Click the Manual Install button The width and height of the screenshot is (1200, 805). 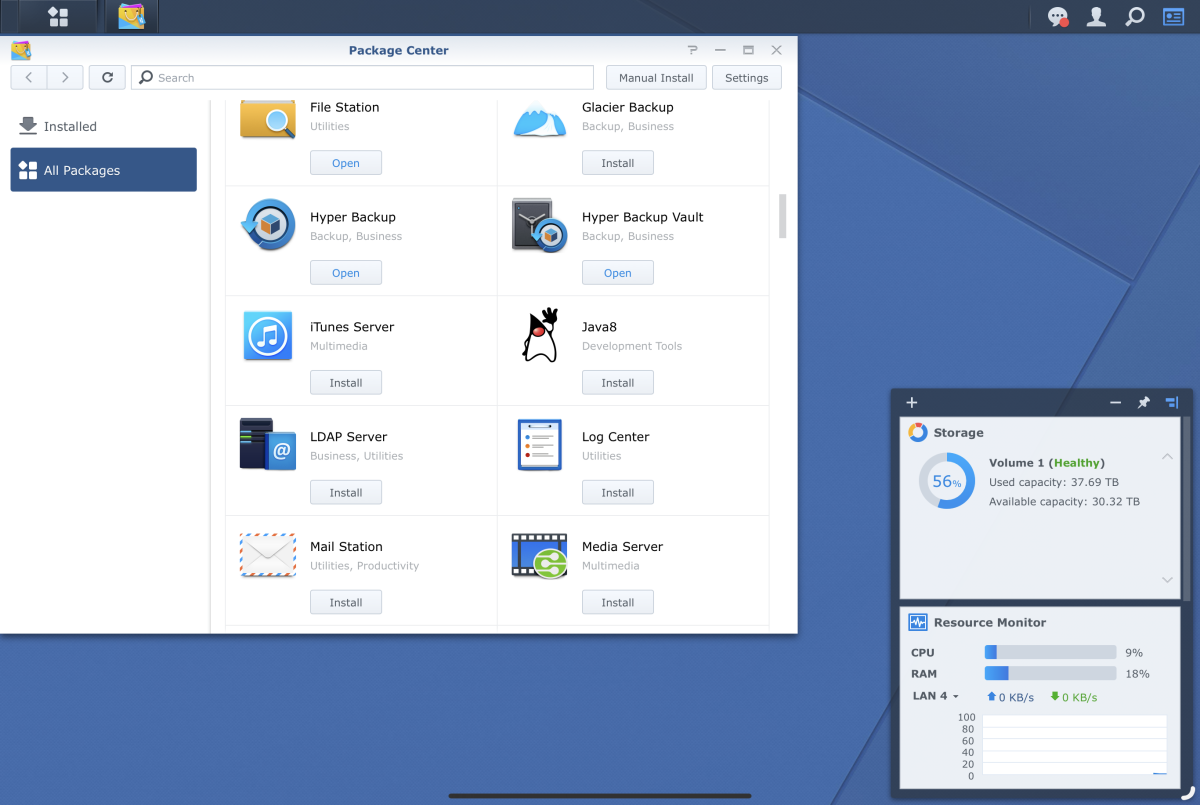(656, 78)
